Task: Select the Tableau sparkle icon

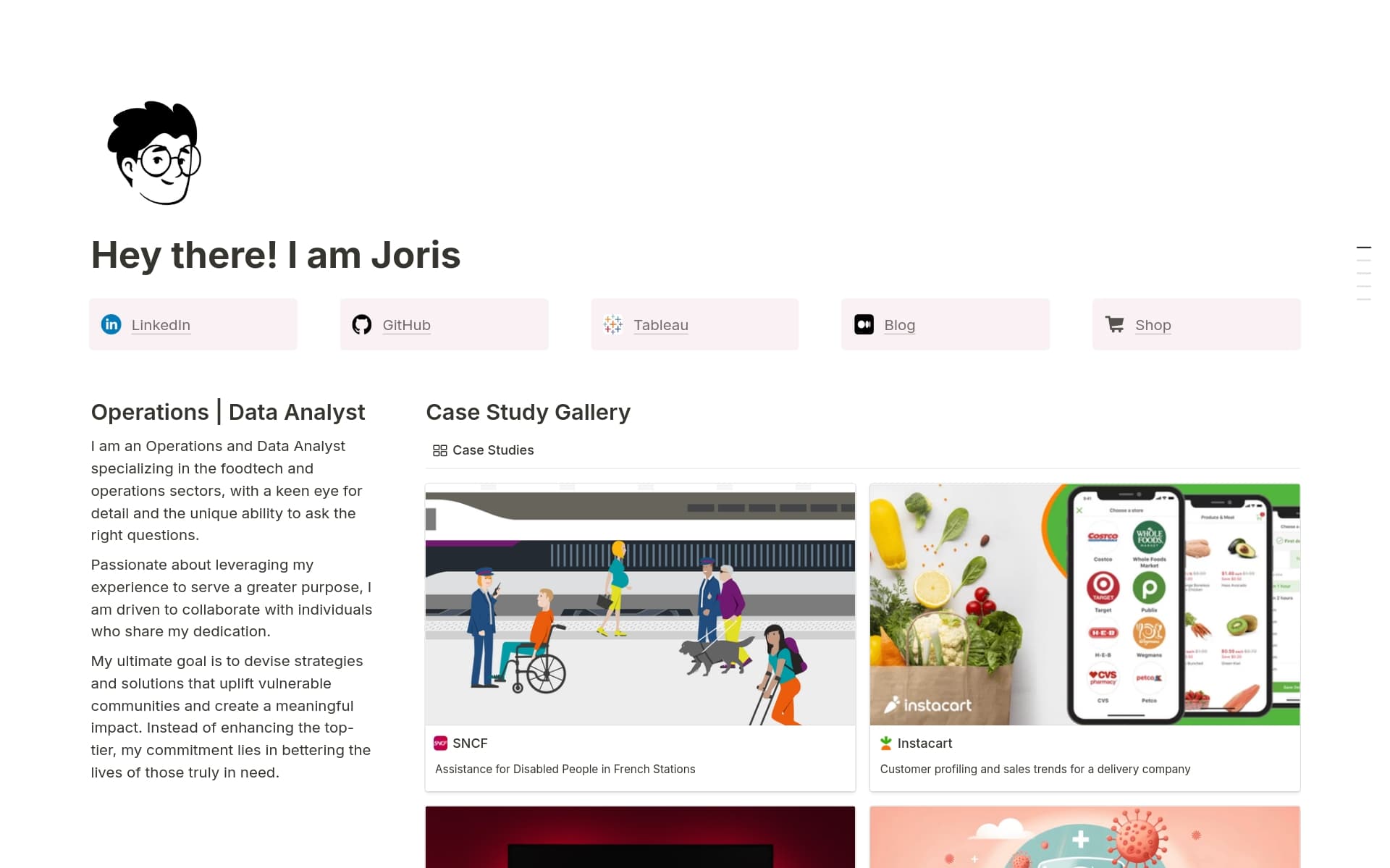Action: (613, 324)
